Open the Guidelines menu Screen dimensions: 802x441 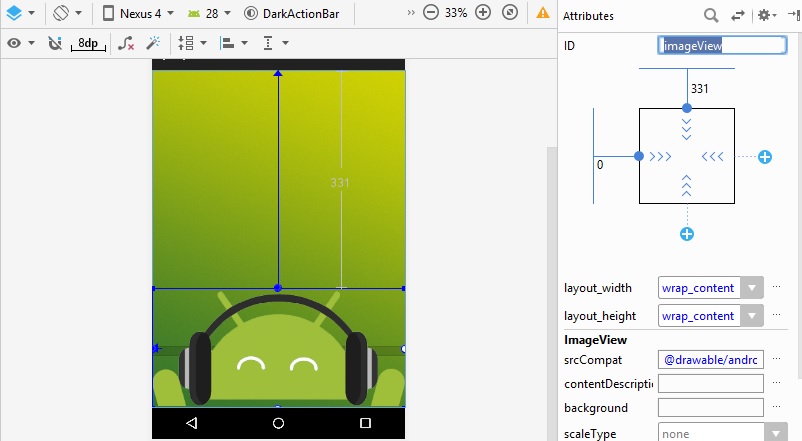point(274,43)
